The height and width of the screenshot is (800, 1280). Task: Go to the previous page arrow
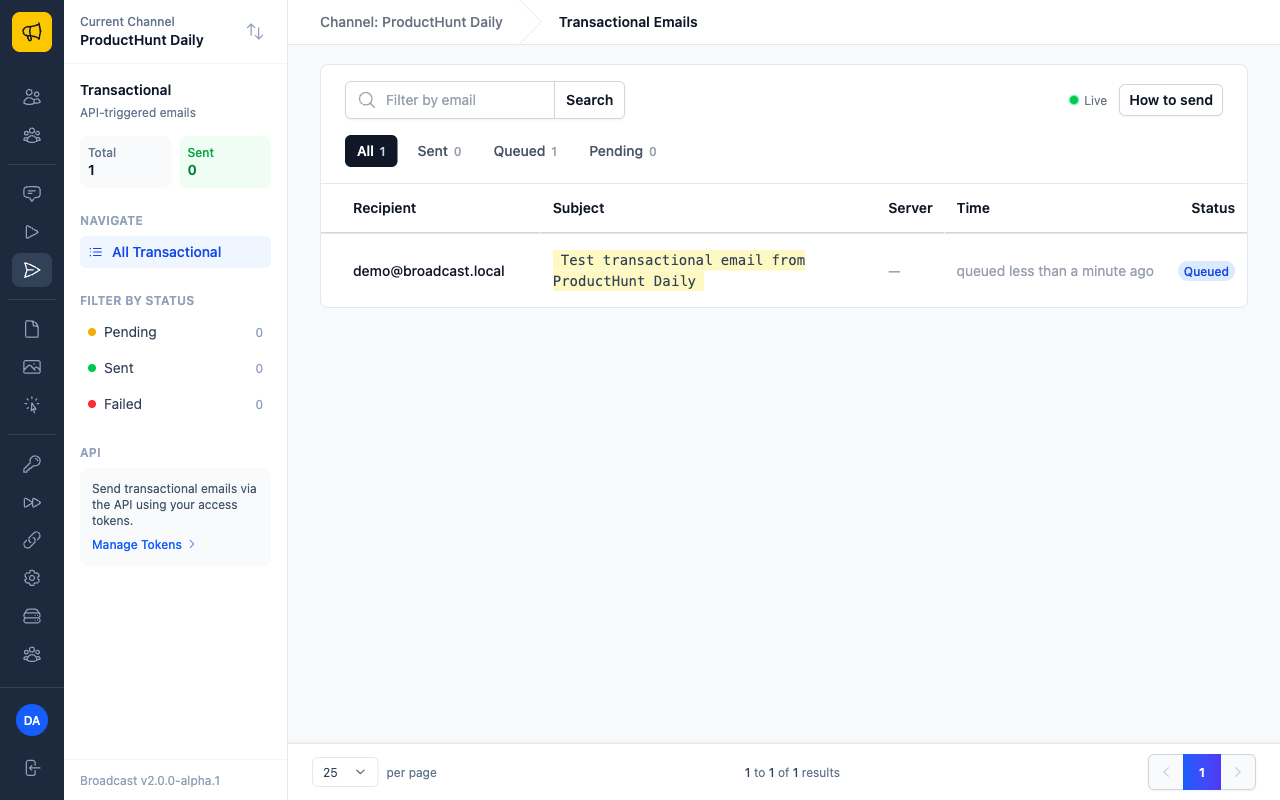pyautogui.click(x=1166, y=772)
